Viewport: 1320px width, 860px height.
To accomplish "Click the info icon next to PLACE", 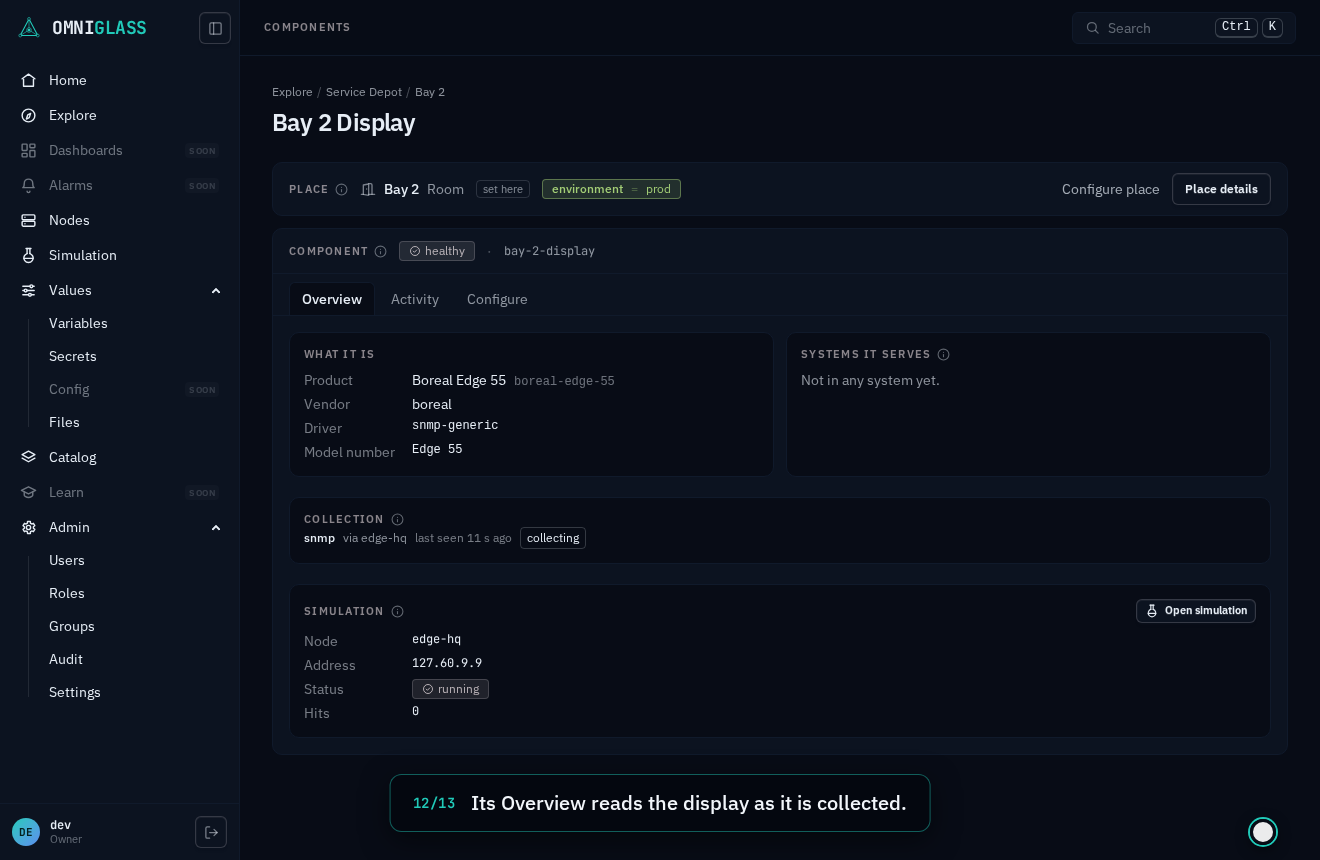I will pos(341,189).
